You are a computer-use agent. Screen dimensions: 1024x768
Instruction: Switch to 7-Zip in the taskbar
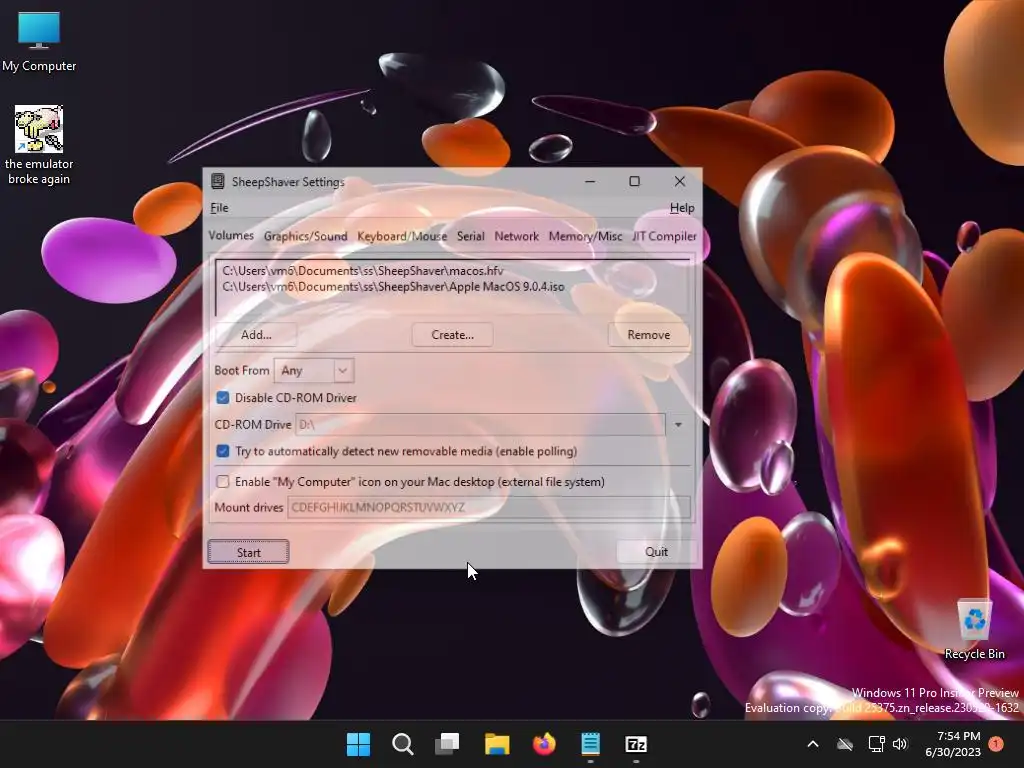pos(636,744)
